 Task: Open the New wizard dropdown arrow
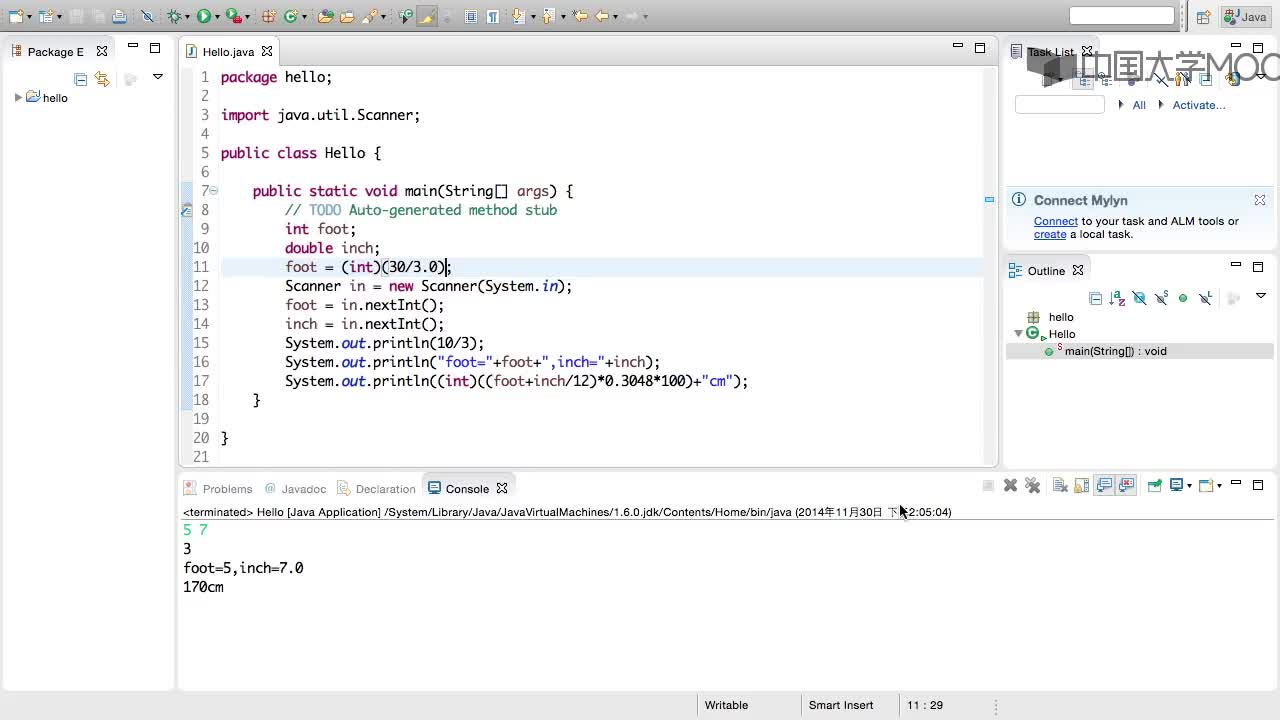click(x=29, y=17)
